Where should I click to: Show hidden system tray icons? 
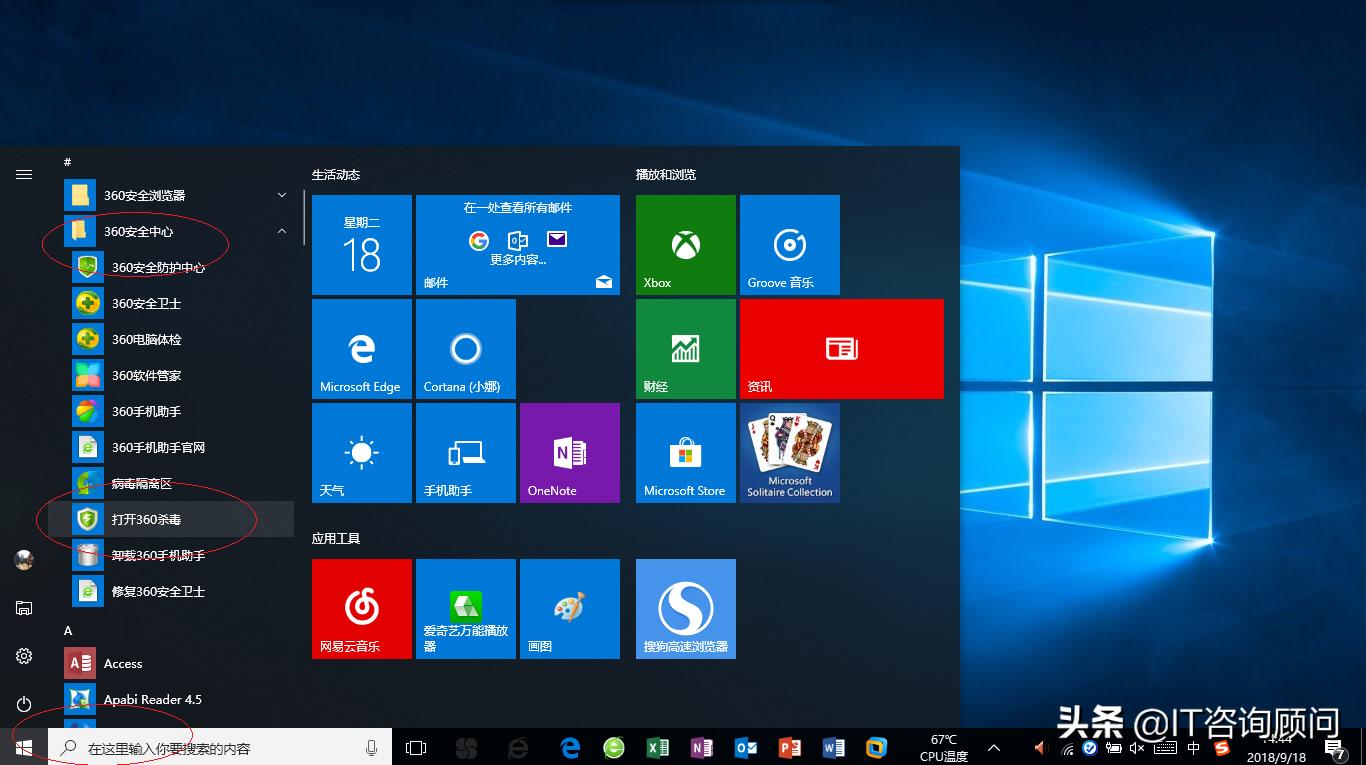pyautogui.click(x=994, y=748)
